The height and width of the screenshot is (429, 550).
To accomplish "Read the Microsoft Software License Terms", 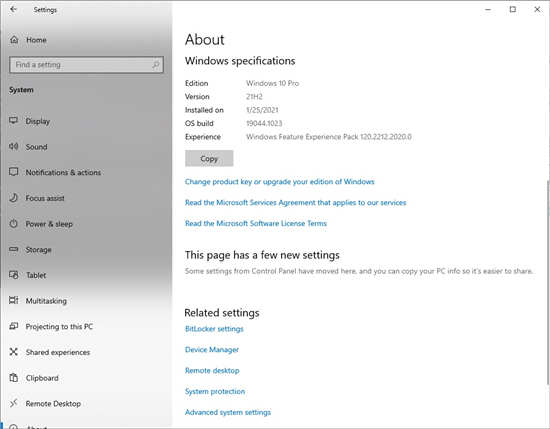I will tap(256, 223).
